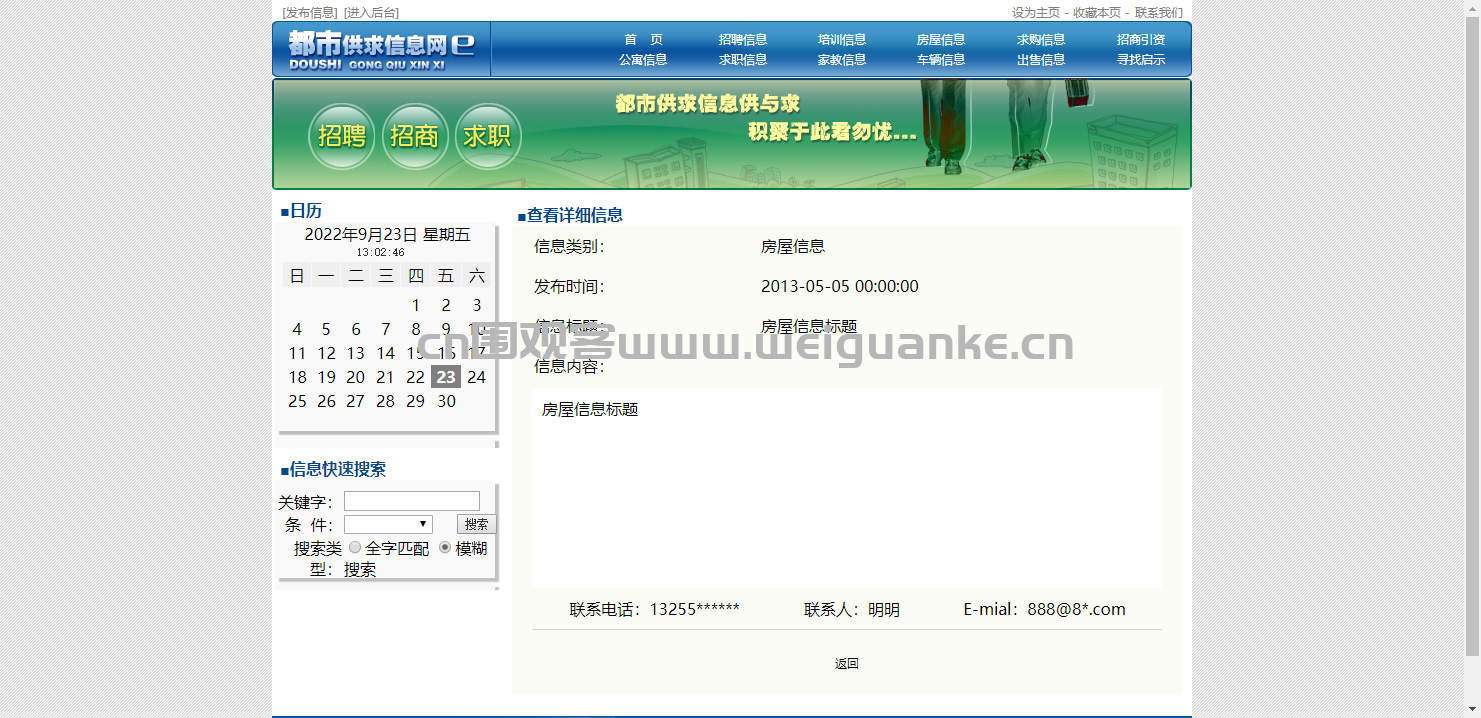Open the 招商引资 navigation item

[1141, 40]
